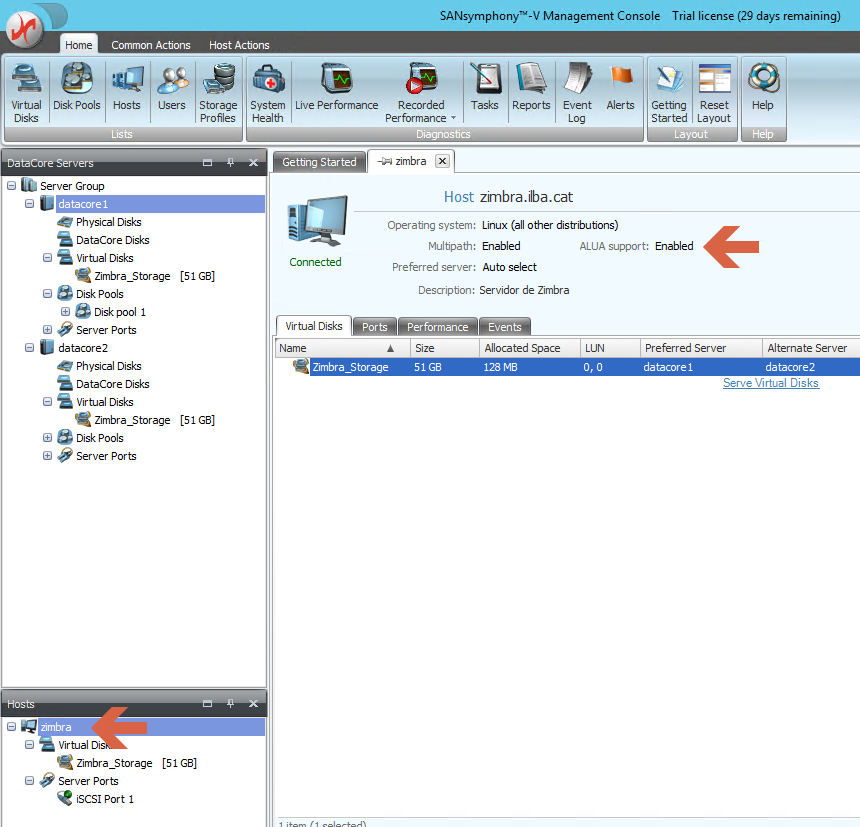Sort by the Allocated Space column
Screen dimensions: 860x827
click(x=530, y=348)
